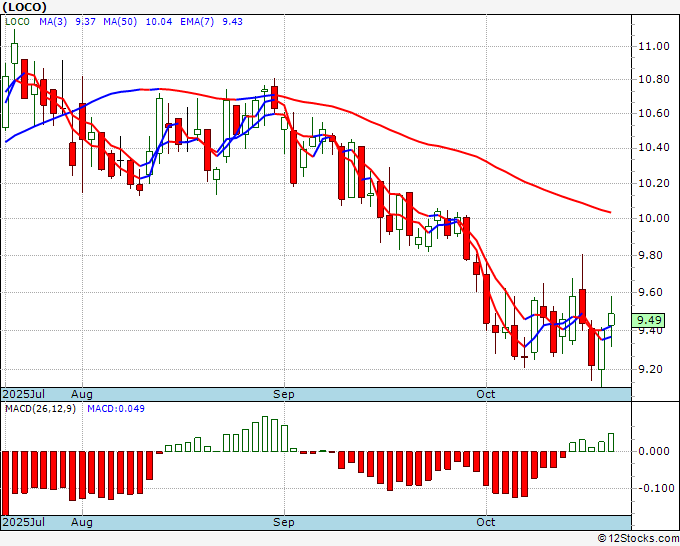Click the tallest green candle near 11.00
The width and height of the screenshot is (680, 546).
tap(15, 53)
